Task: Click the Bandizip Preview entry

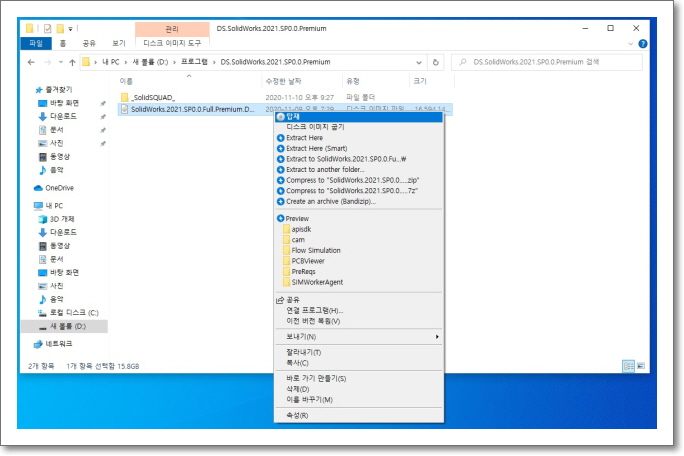Action: pyautogui.click(x=359, y=218)
